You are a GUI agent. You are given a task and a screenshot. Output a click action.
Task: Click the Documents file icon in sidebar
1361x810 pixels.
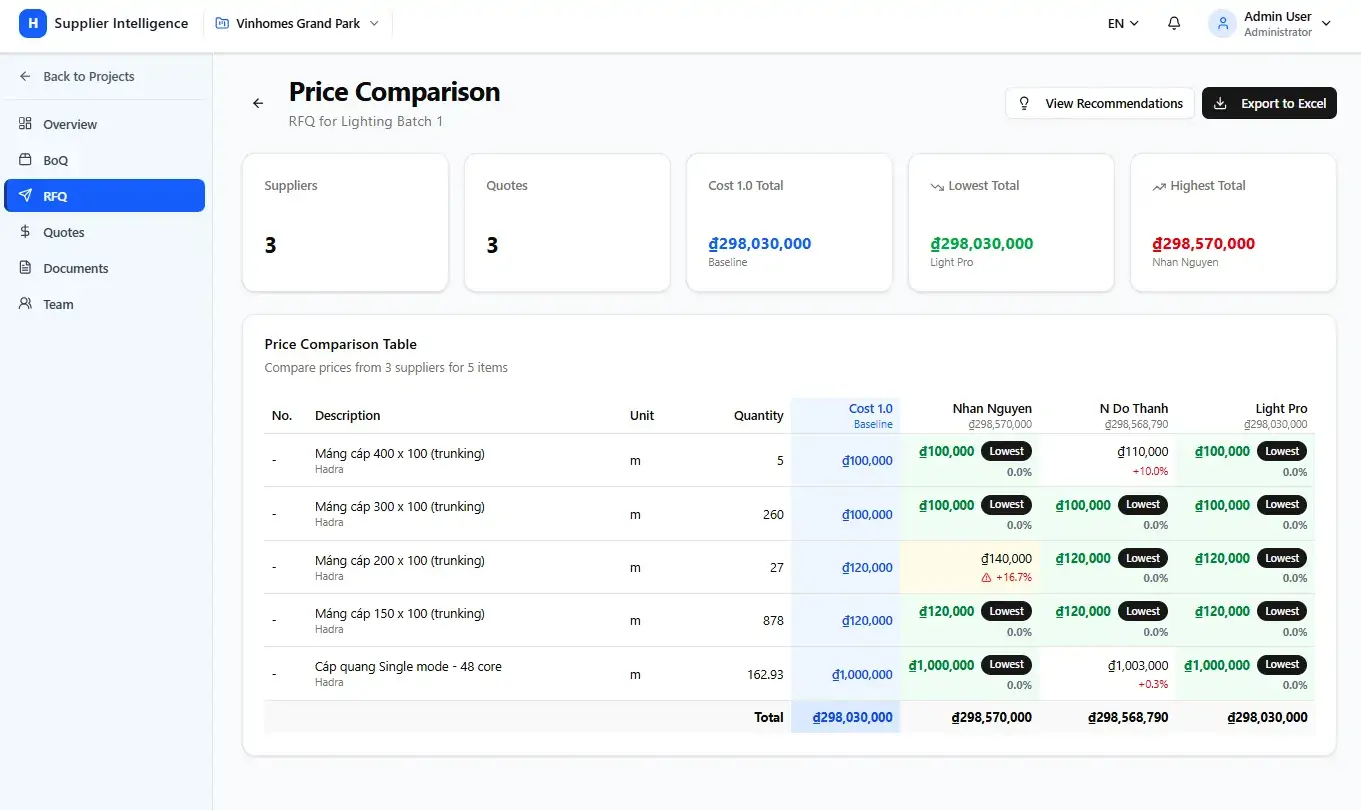point(26,268)
